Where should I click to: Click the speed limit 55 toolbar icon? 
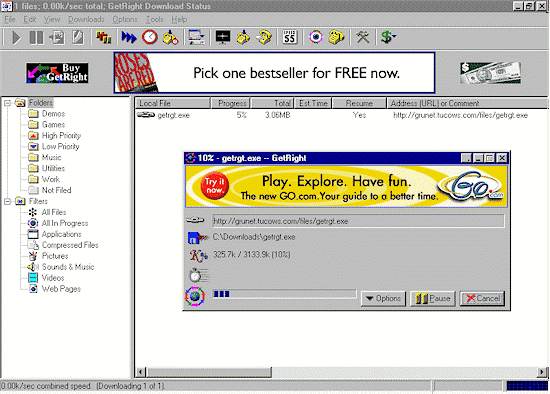290,37
